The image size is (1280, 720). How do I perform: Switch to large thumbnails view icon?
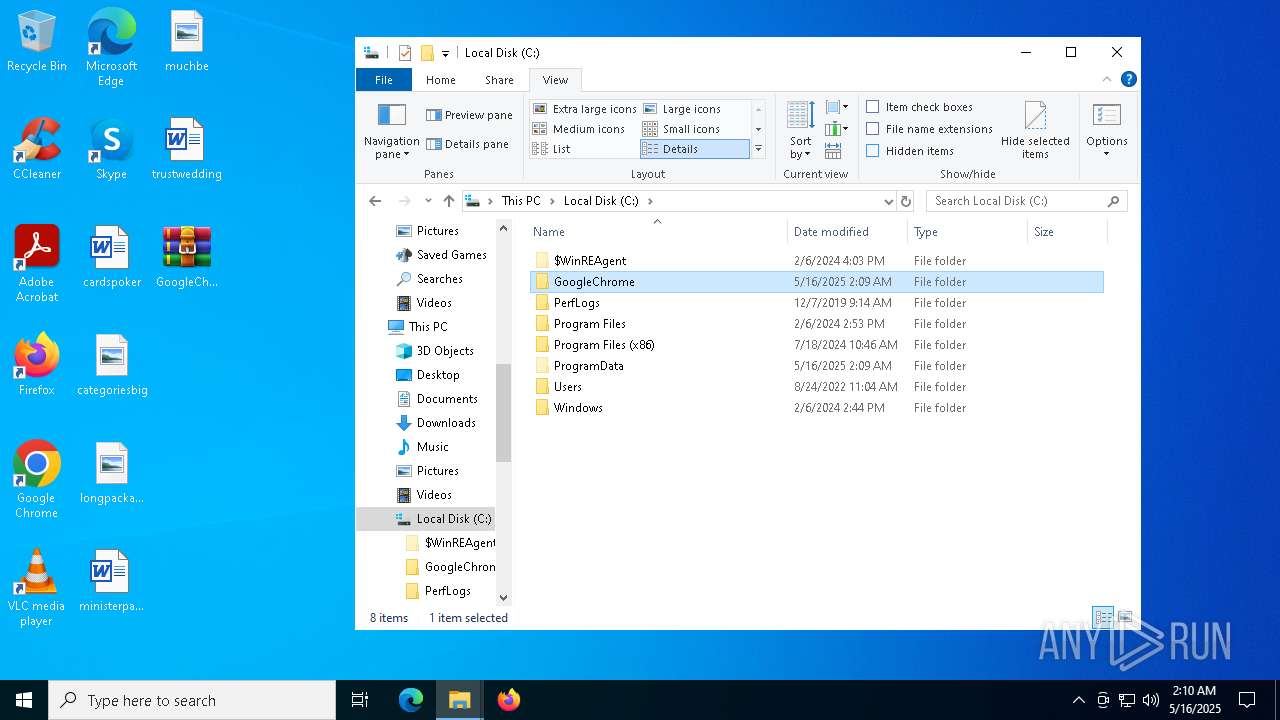[x=1125, y=618]
